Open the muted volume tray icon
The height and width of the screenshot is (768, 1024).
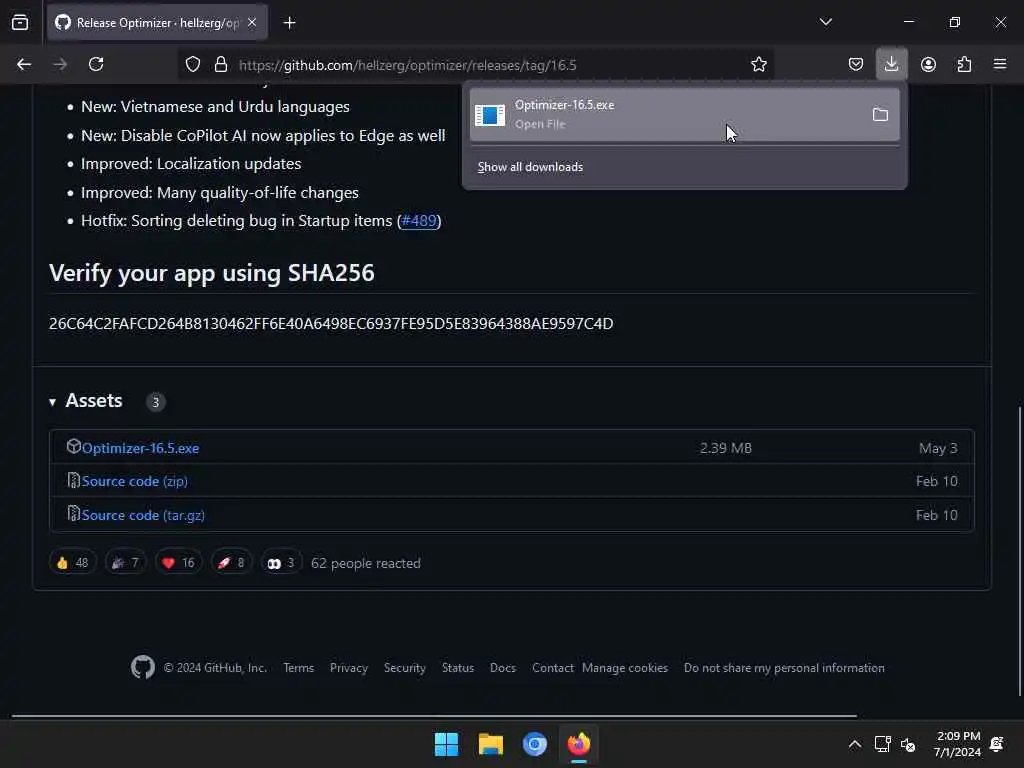908,744
